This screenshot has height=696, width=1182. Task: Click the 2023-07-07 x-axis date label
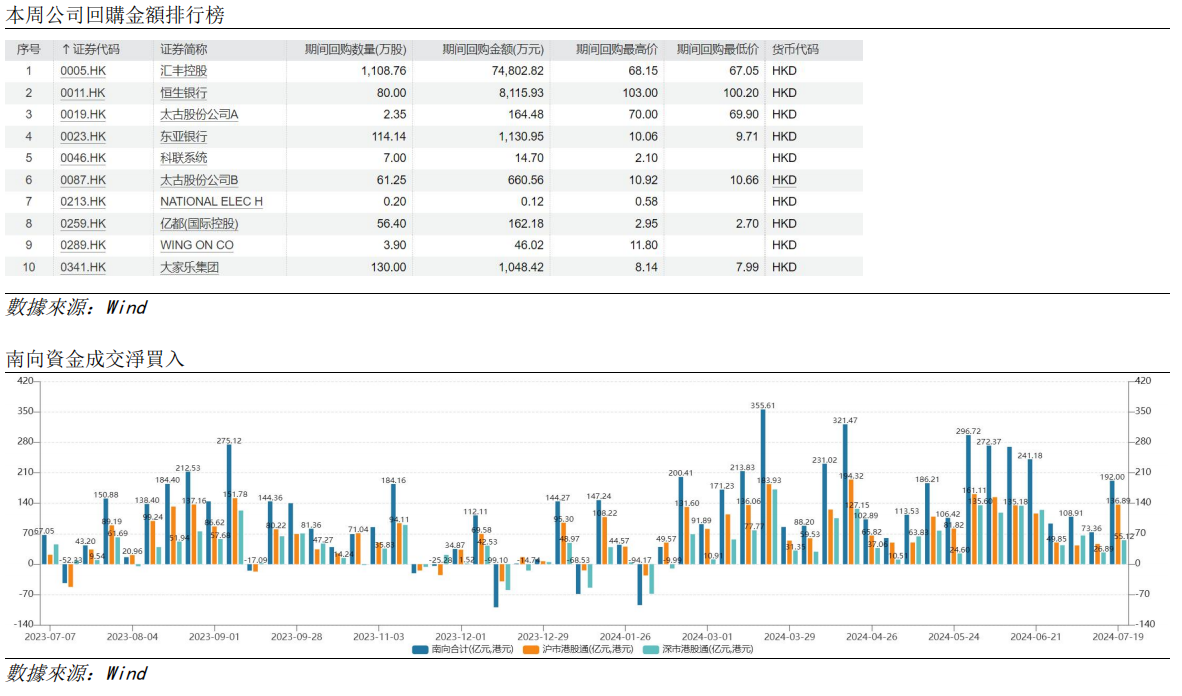click(50, 637)
